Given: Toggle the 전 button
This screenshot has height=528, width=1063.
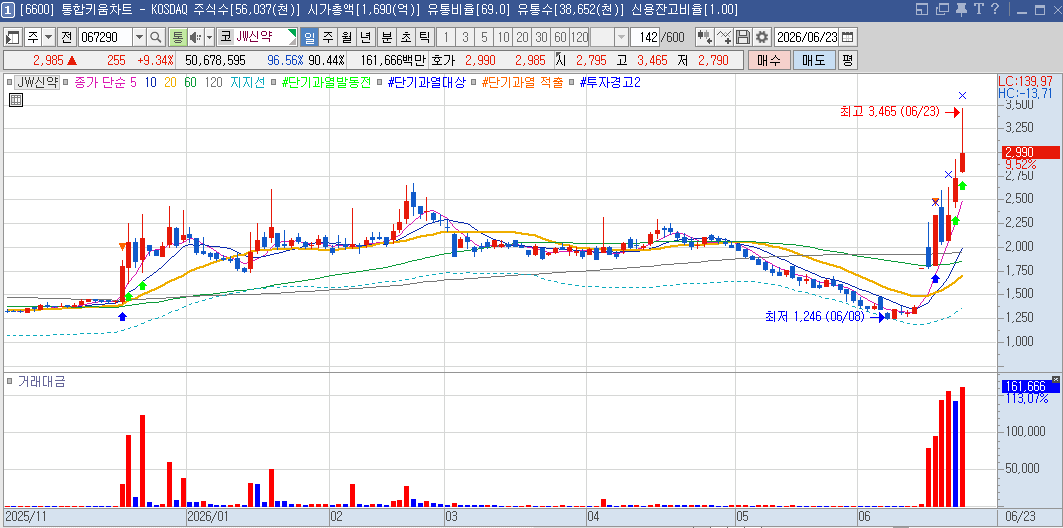Looking at the screenshot, I should click(x=66, y=37).
